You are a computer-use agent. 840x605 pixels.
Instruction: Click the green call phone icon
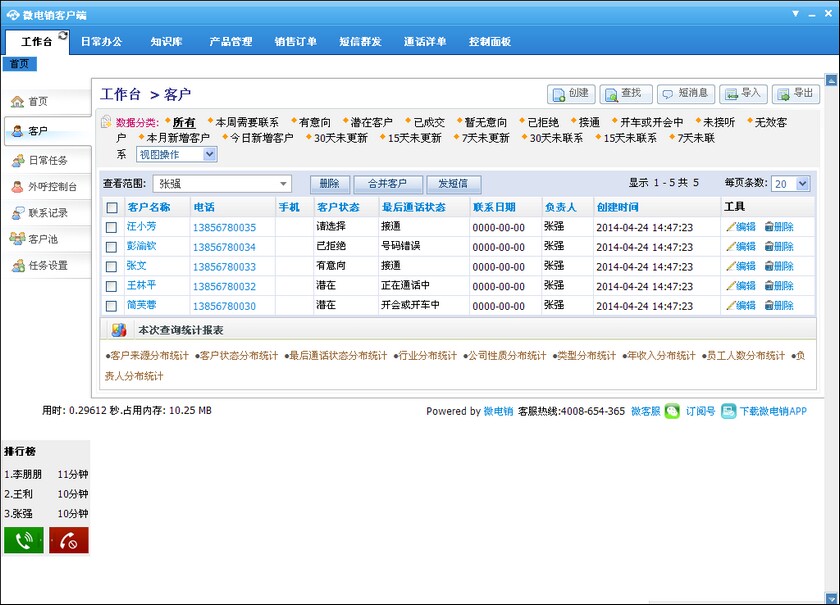click(24, 540)
